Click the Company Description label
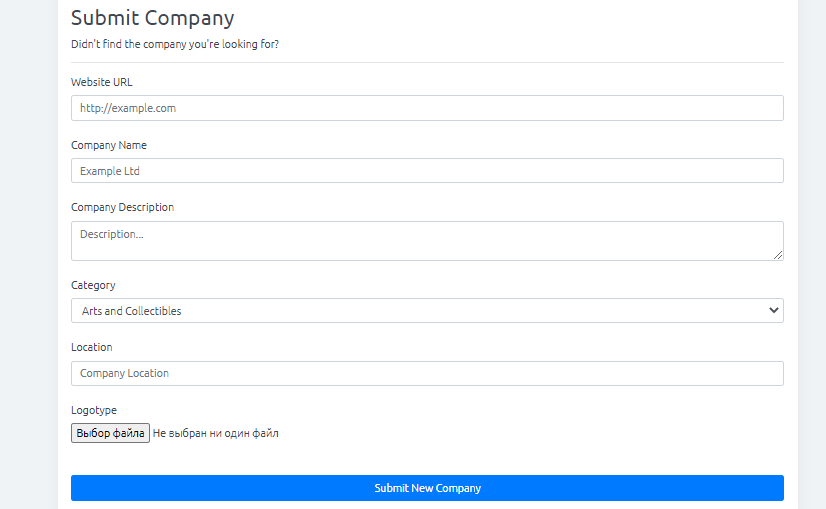This screenshot has height=509, width=826. [x=122, y=208]
